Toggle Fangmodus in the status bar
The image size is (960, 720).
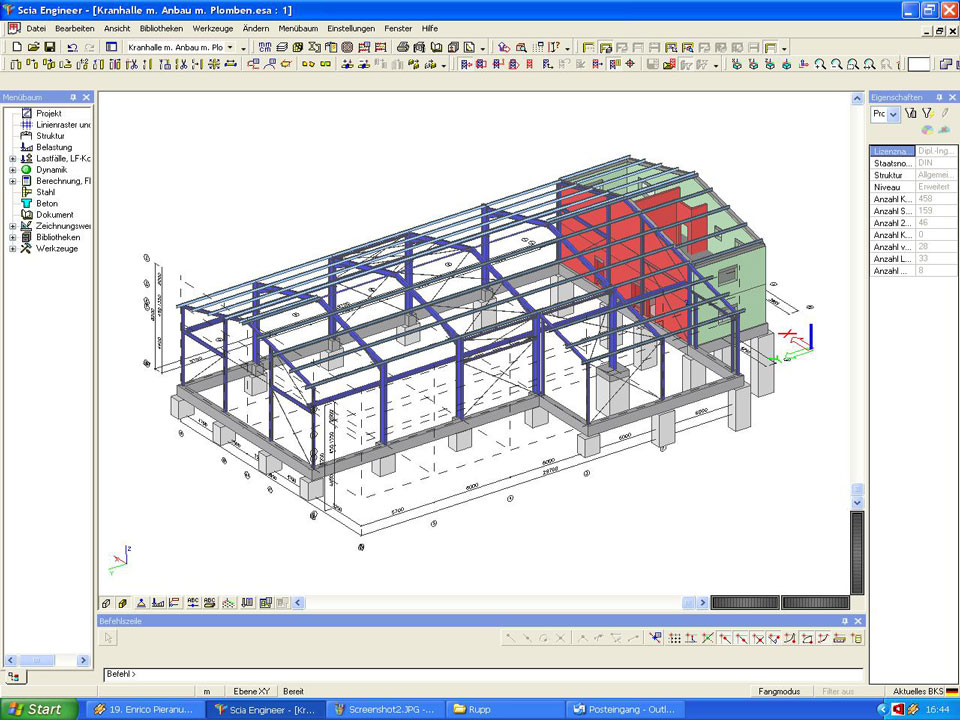778,691
